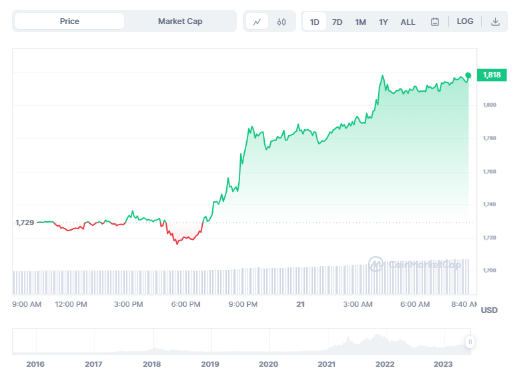Click the 9:00 PM time axis label

pos(243,304)
